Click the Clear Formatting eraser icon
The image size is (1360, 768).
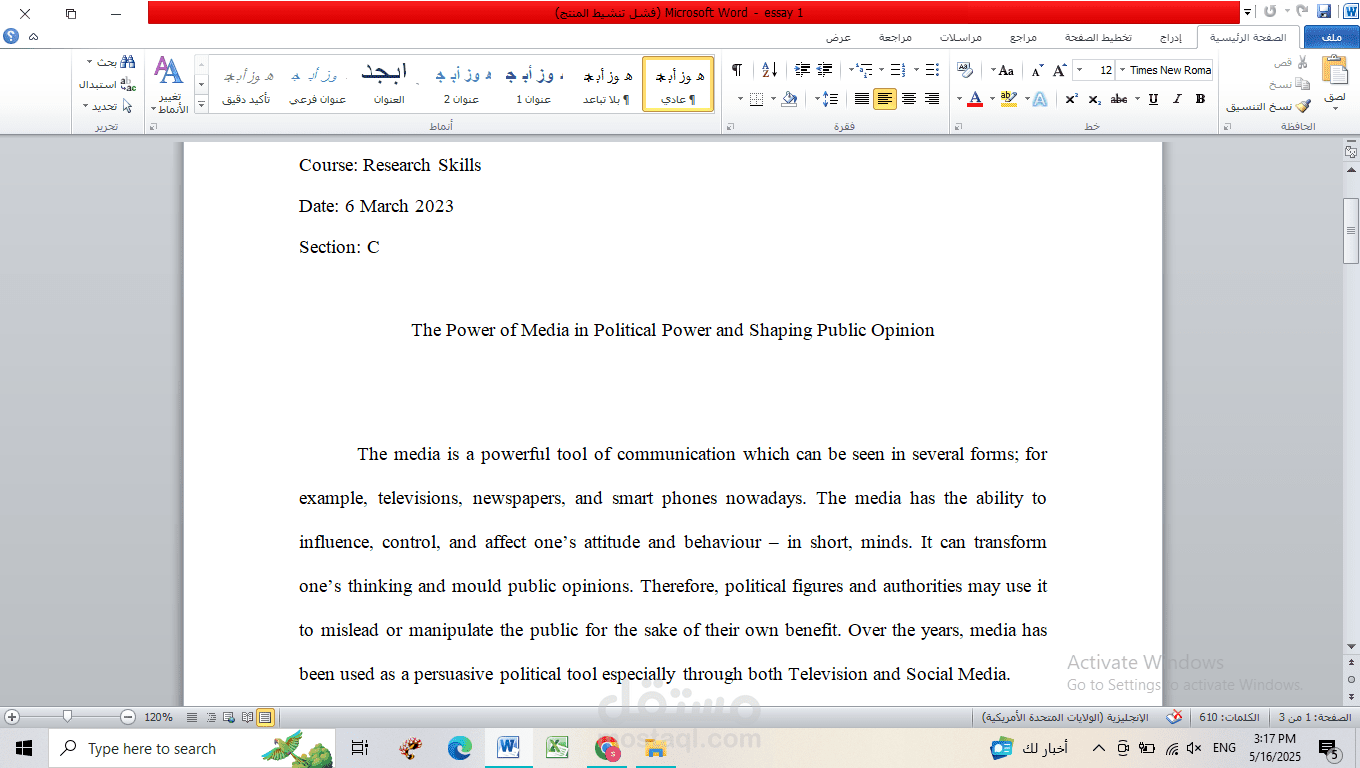pyautogui.click(x=964, y=70)
